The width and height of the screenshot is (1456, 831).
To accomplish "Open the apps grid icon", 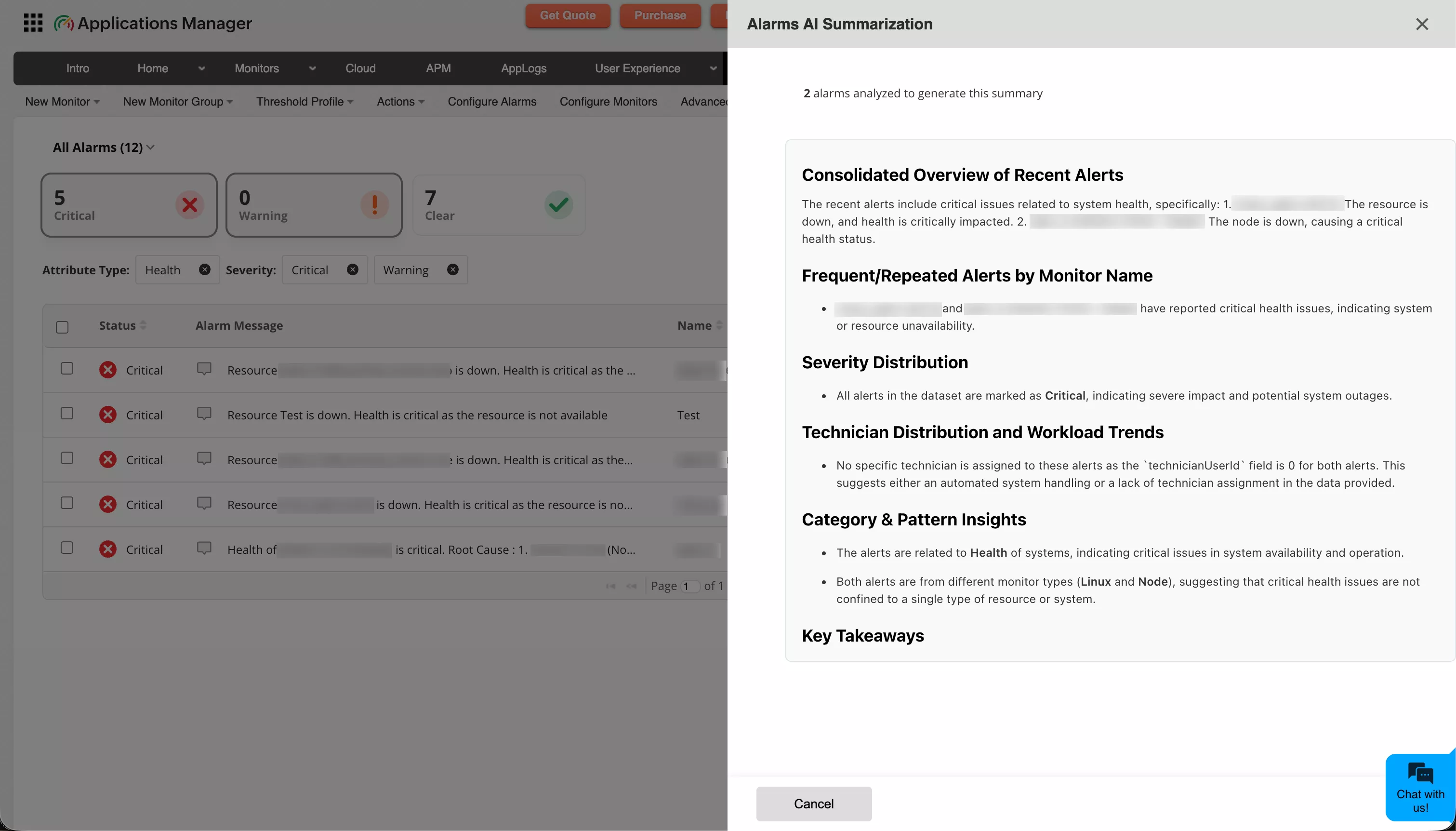I will 32,22.
